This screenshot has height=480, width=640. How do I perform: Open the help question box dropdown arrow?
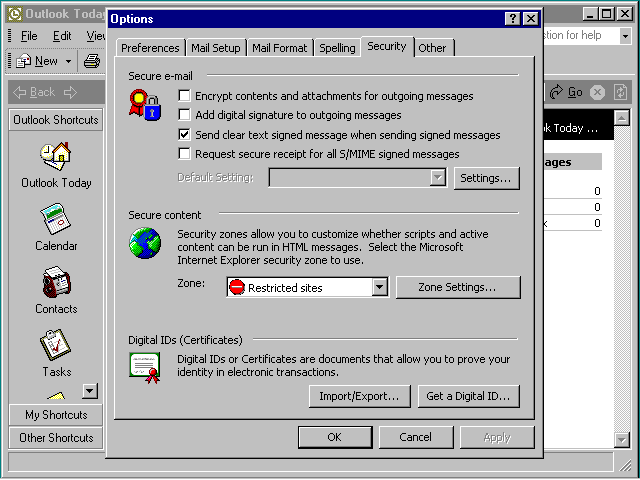pos(625,36)
